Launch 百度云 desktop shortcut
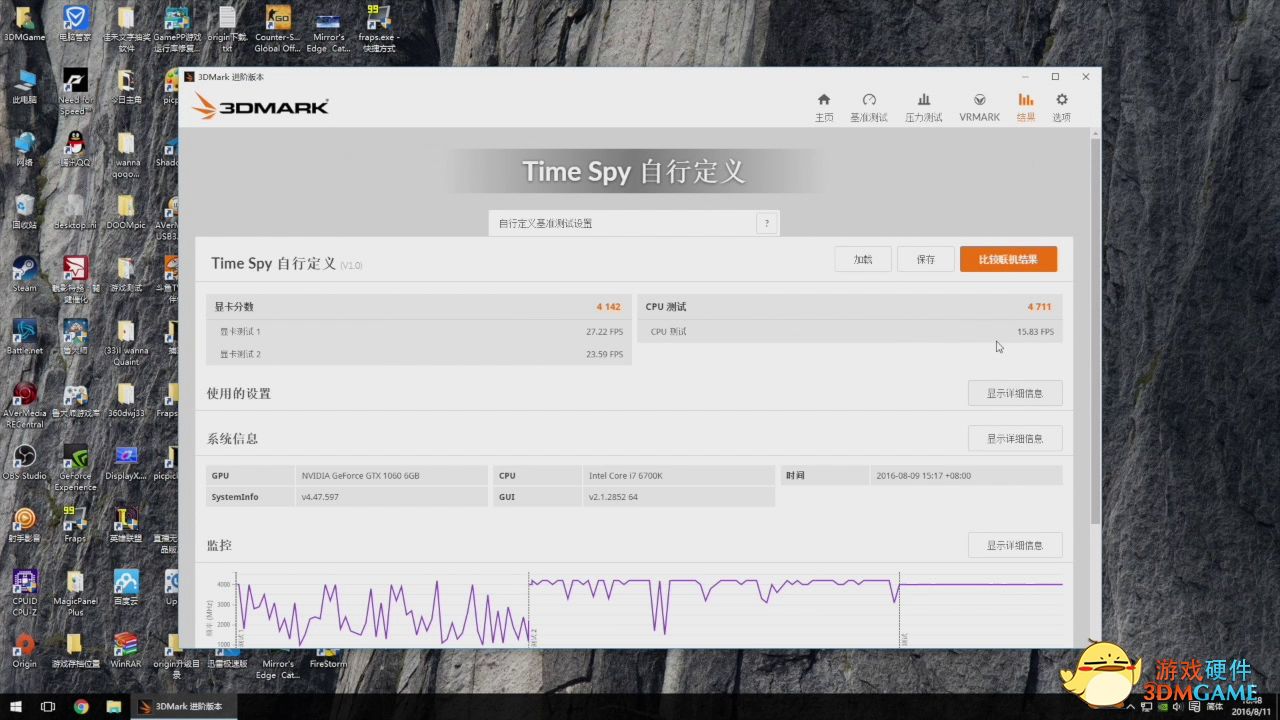This screenshot has width=1280, height=720. 126,586
